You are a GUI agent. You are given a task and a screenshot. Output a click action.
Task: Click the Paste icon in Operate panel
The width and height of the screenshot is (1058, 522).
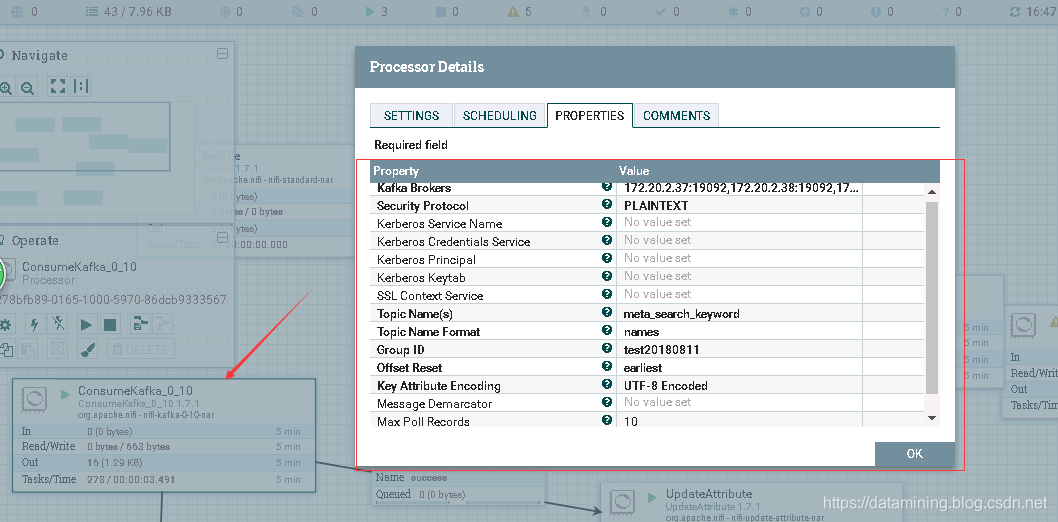tap(28, 349)
